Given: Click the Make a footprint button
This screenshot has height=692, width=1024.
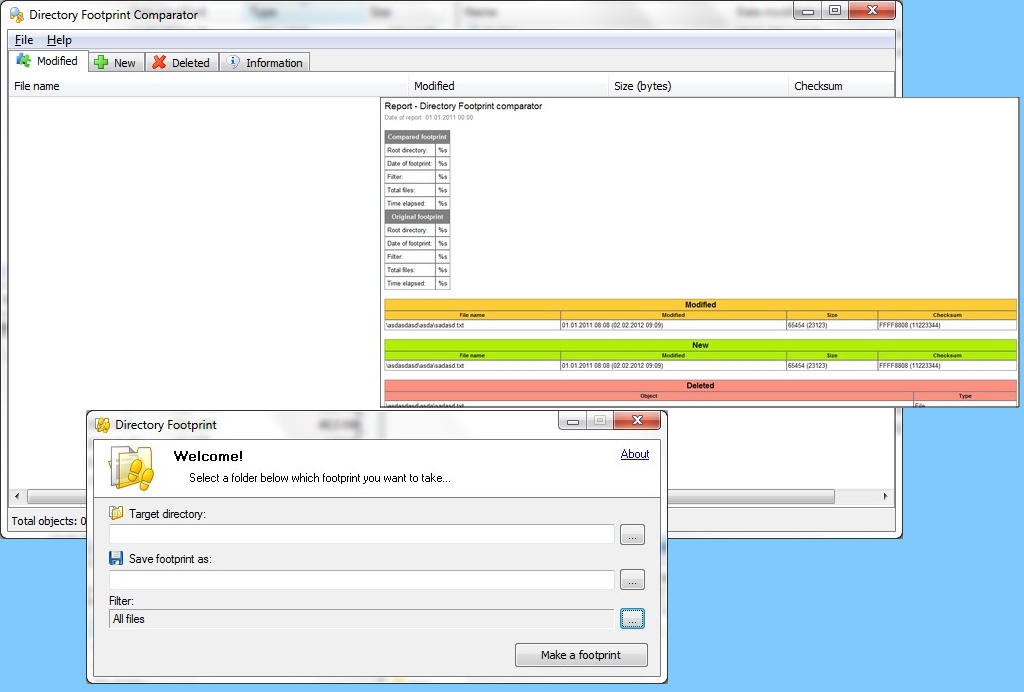Looking at the screenshot, I should coord(581,655).
